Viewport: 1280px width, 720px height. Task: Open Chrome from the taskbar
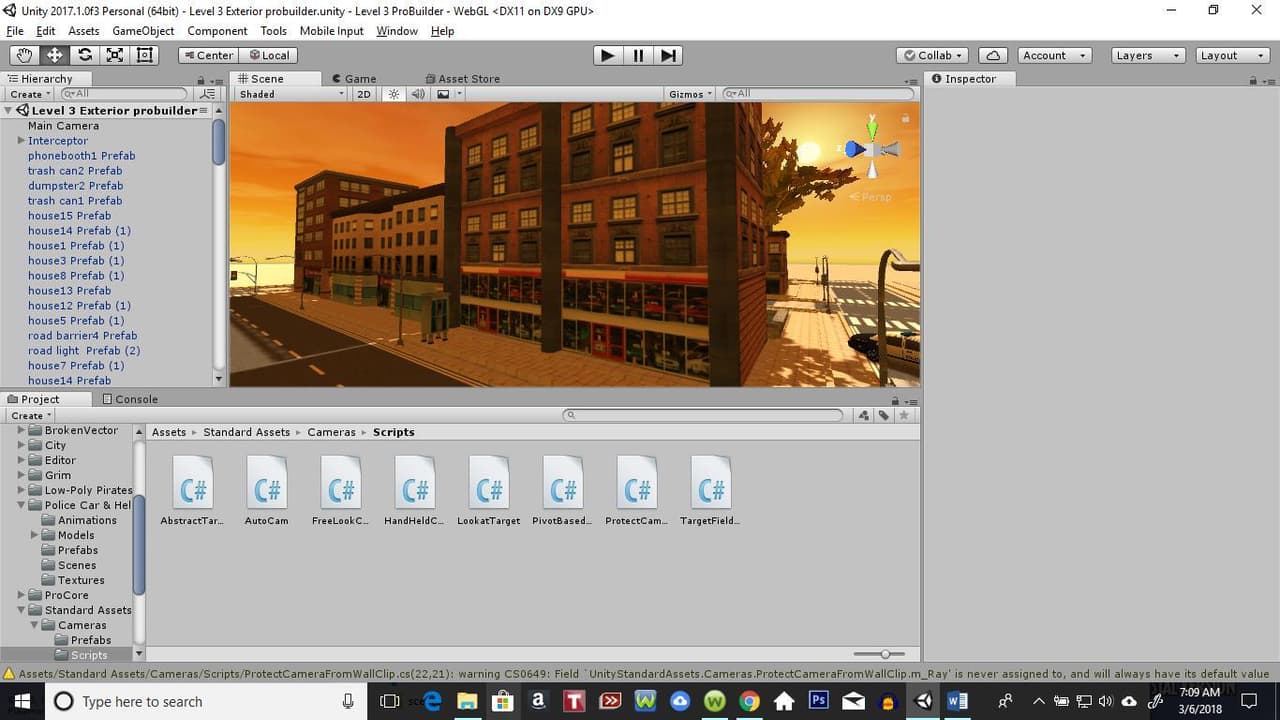749,701
